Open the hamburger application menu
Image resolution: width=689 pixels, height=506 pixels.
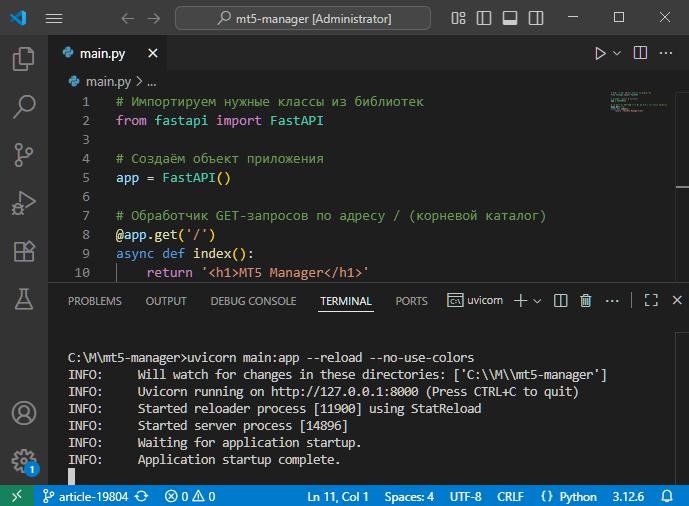coord(54,18)
